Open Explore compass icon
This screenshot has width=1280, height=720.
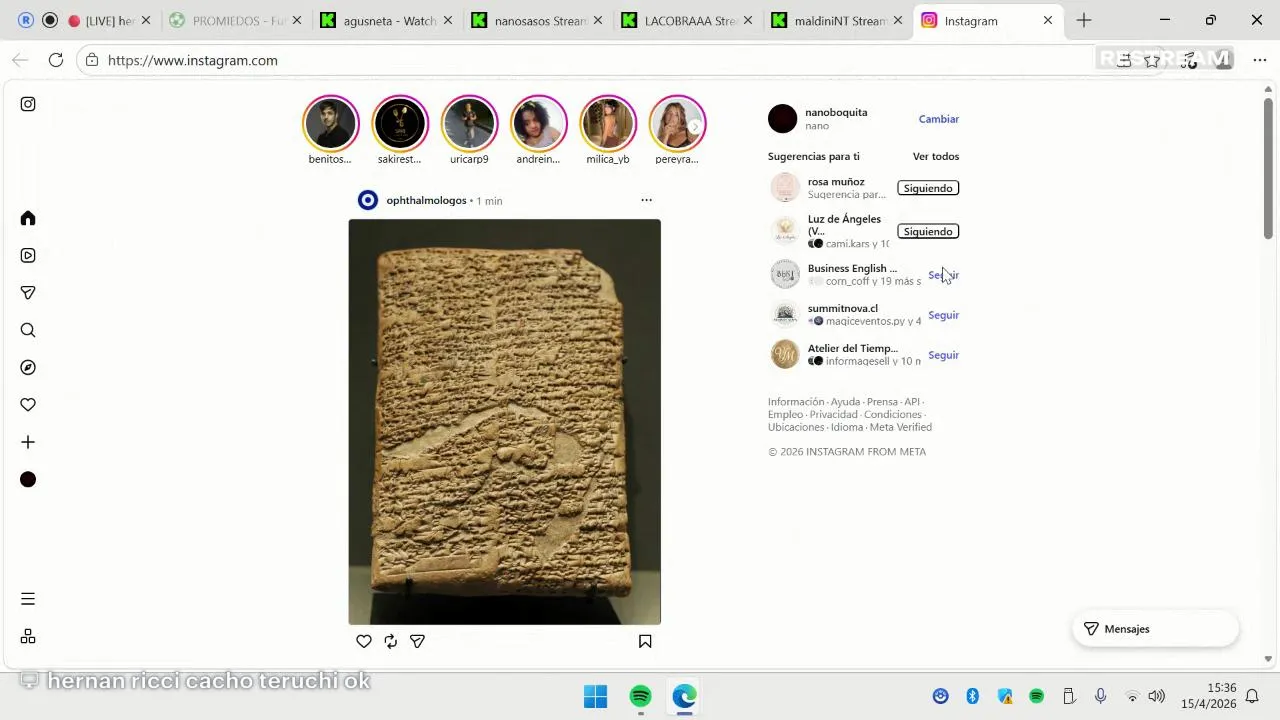28,367
